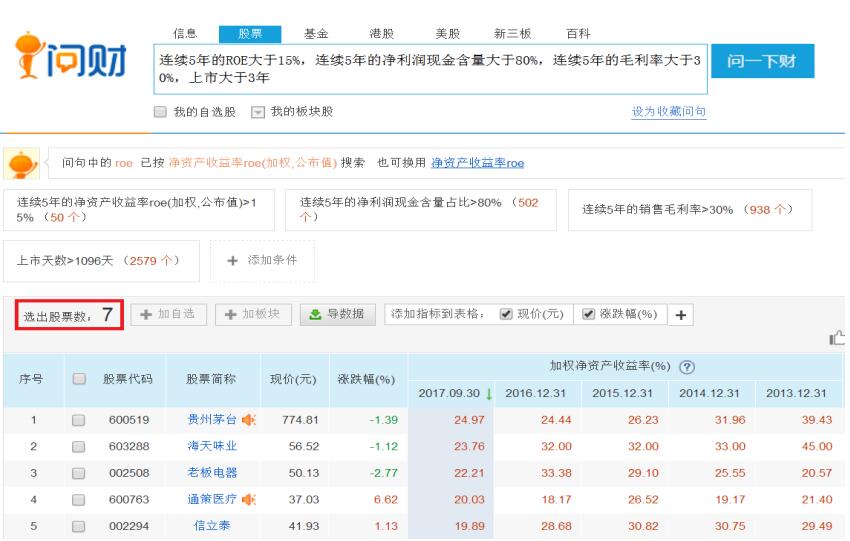Click the speaker icon next to 贵州茅台
Screen dimensions: 850x541
[x=249, y=420]
